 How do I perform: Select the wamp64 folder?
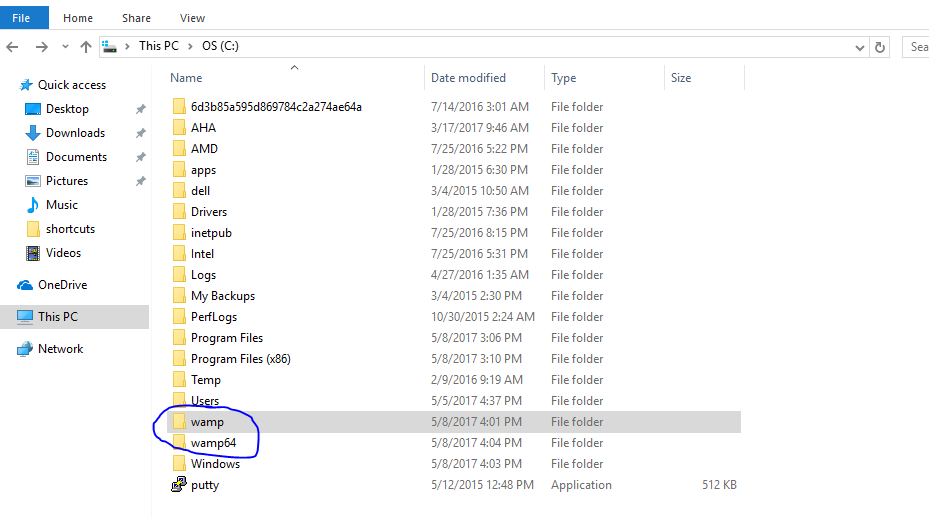(213, 443)
